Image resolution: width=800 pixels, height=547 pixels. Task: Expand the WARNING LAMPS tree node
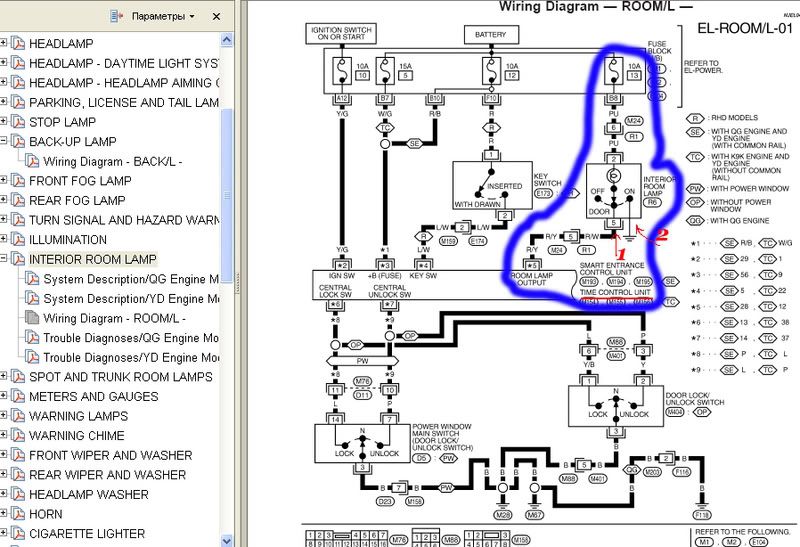[3, 416]
